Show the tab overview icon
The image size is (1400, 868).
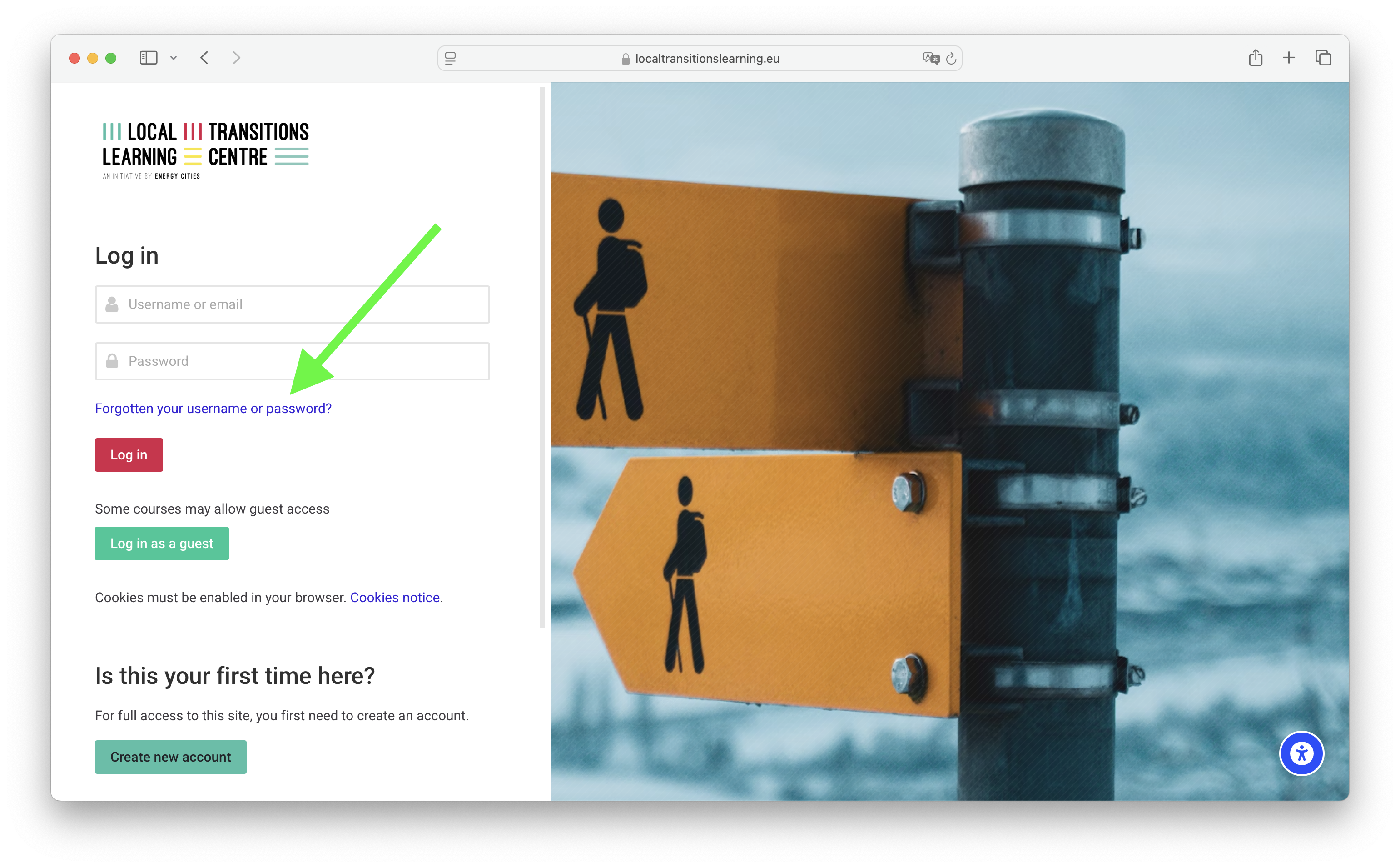(1323, 58)
